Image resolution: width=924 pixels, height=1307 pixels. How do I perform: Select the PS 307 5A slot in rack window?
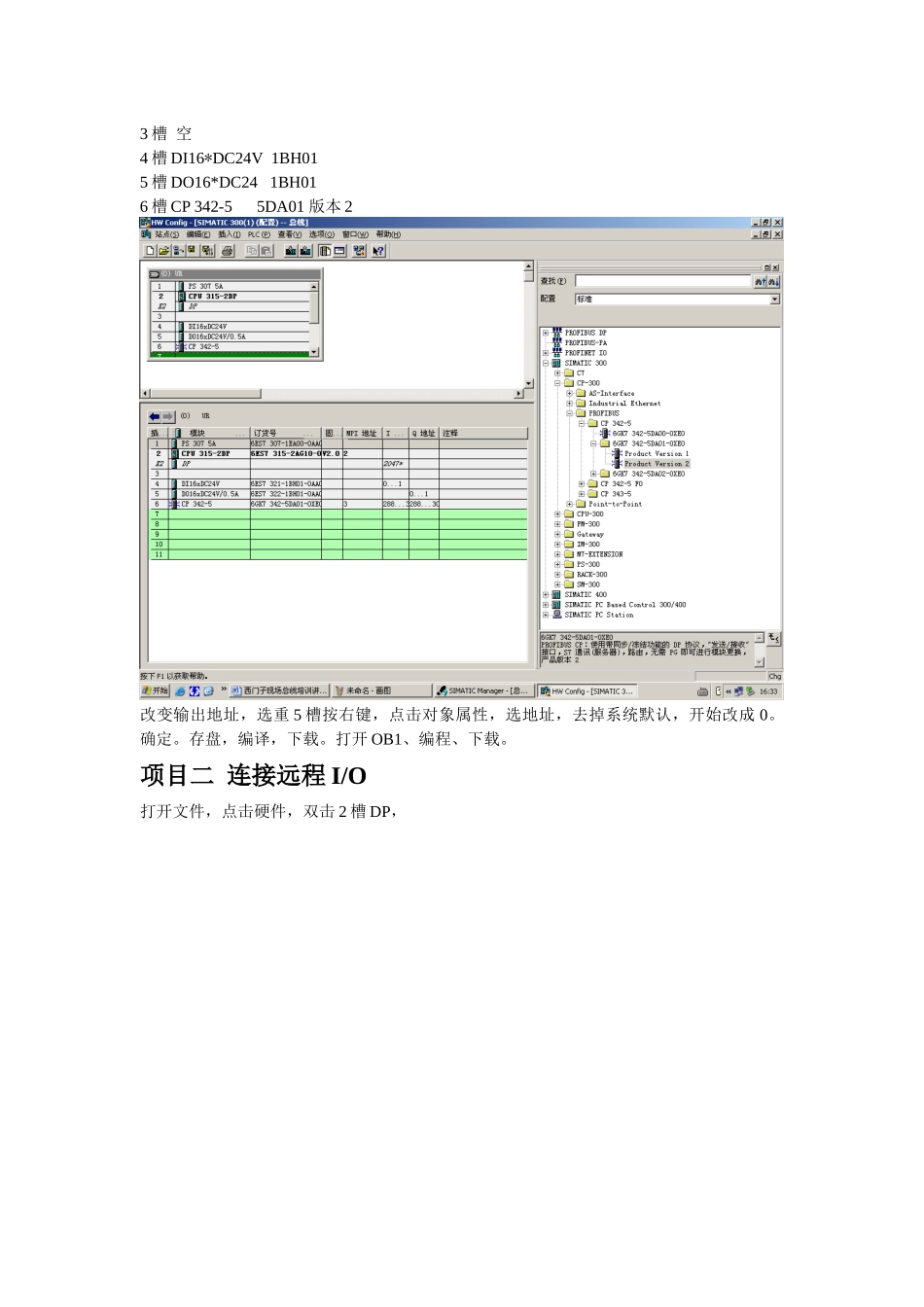pos(230,286)
